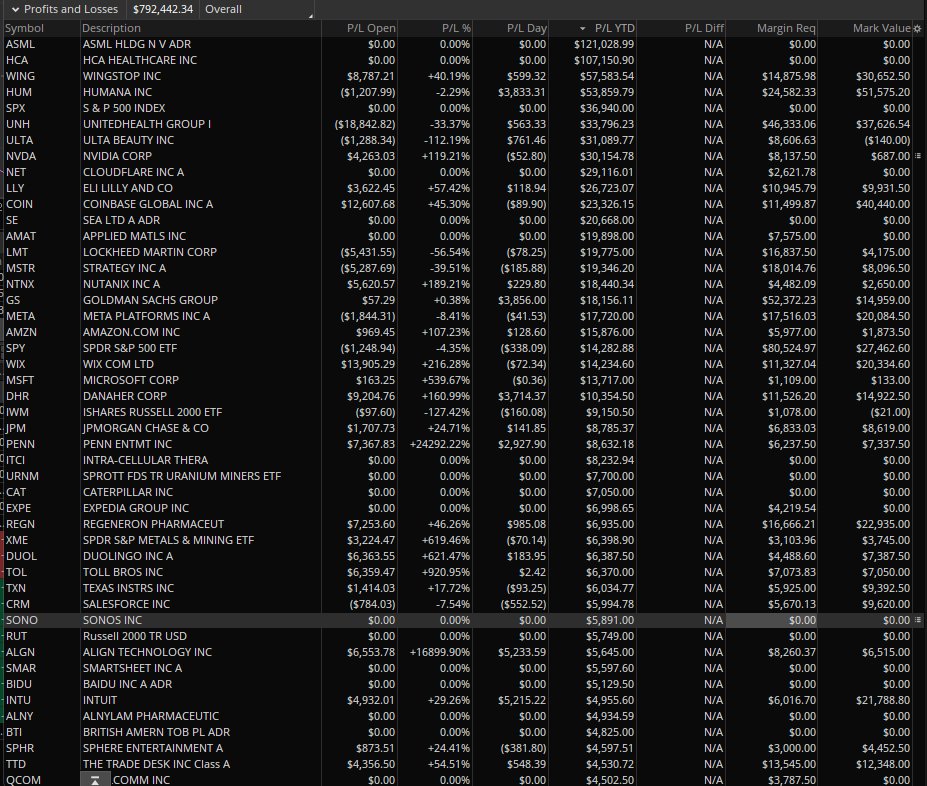Select the LMT symbol

pos(17,252)
